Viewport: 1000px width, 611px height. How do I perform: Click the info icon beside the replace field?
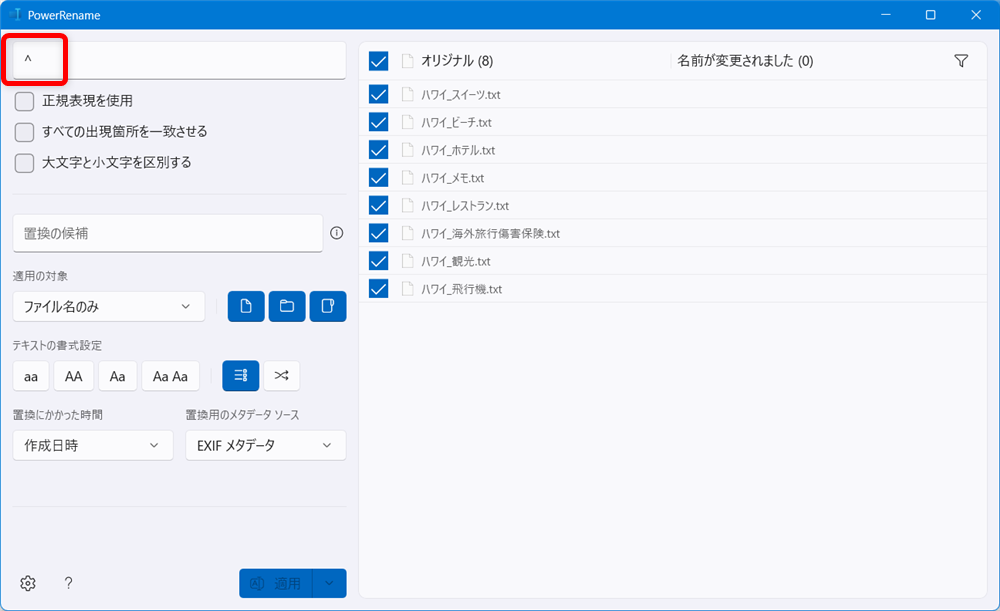[x=337, y=233]
